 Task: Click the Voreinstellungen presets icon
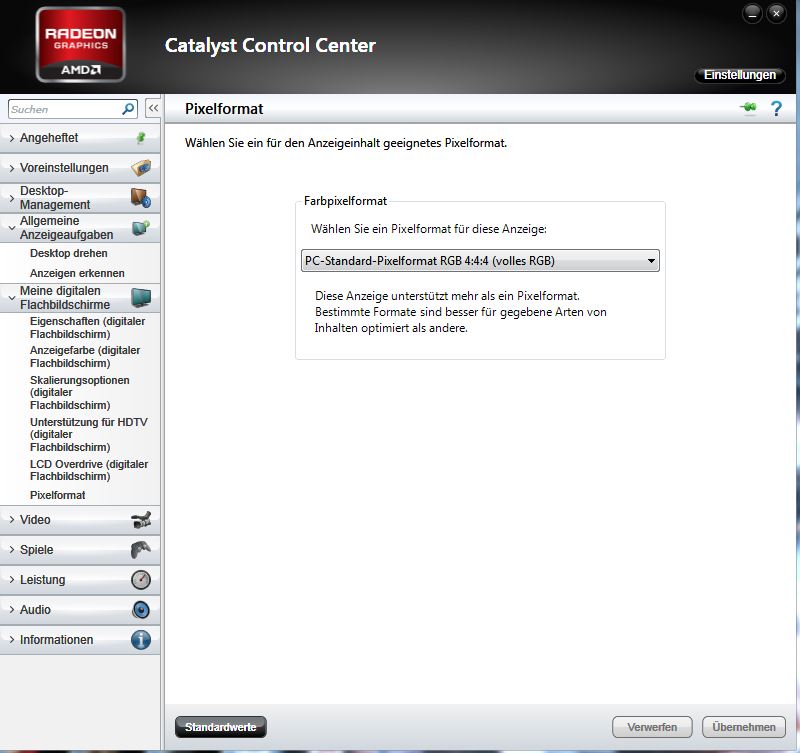point(141,167)
